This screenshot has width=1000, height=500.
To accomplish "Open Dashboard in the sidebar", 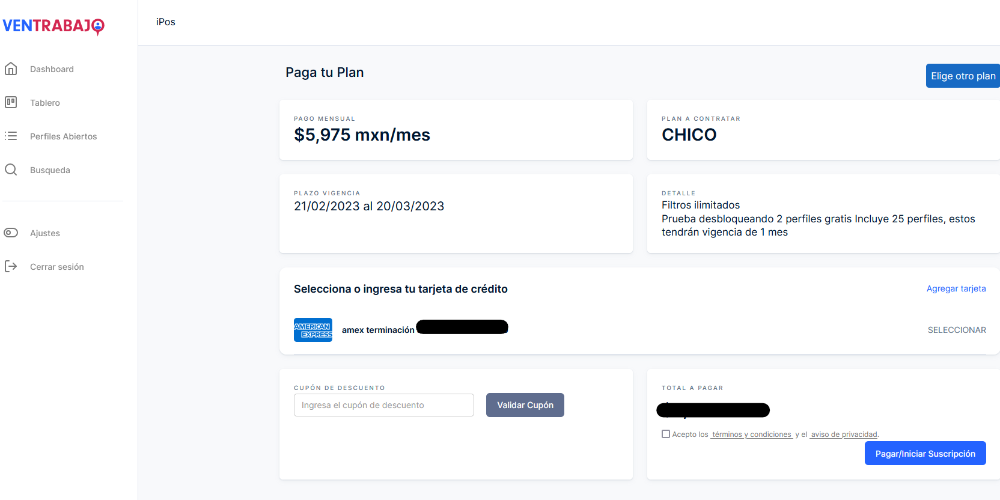I will click(x=52, y=69).
